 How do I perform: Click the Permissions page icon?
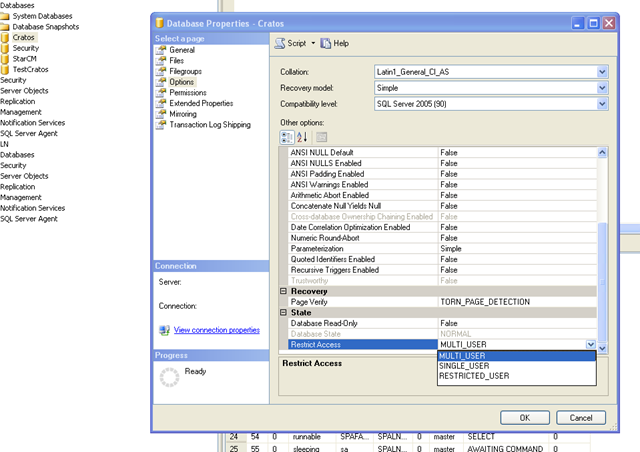(x=161, y=93)
